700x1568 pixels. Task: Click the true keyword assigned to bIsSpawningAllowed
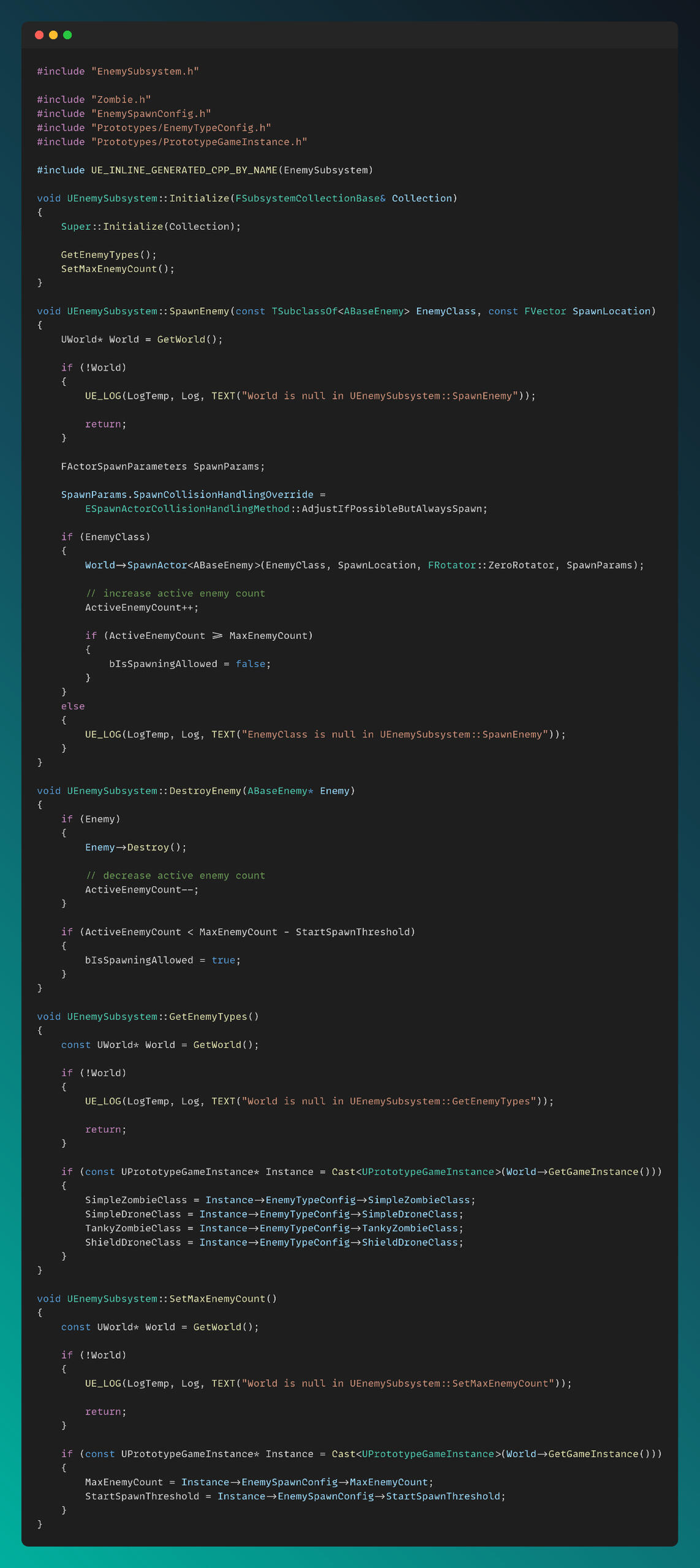tap(223, 960)
